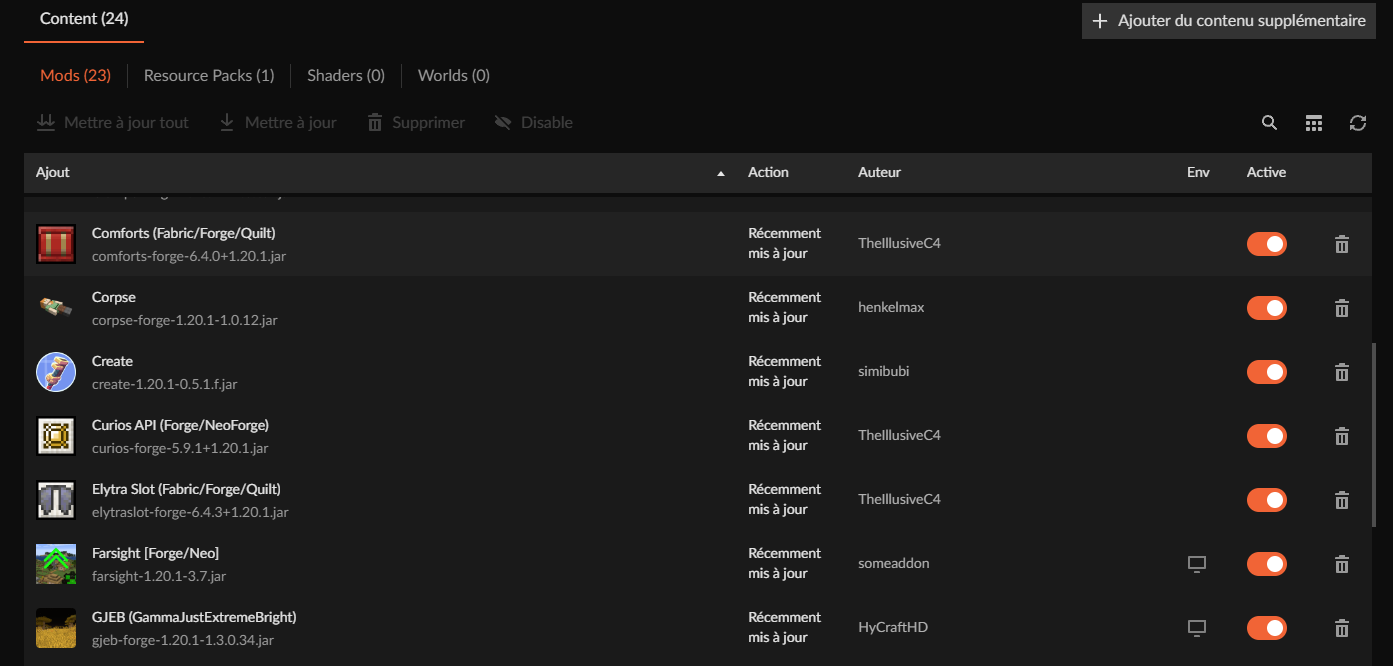Sort by the Ajout column arrow
Image resolution: width=1393 pixels, height=666 pixels.
click(721, 174)
